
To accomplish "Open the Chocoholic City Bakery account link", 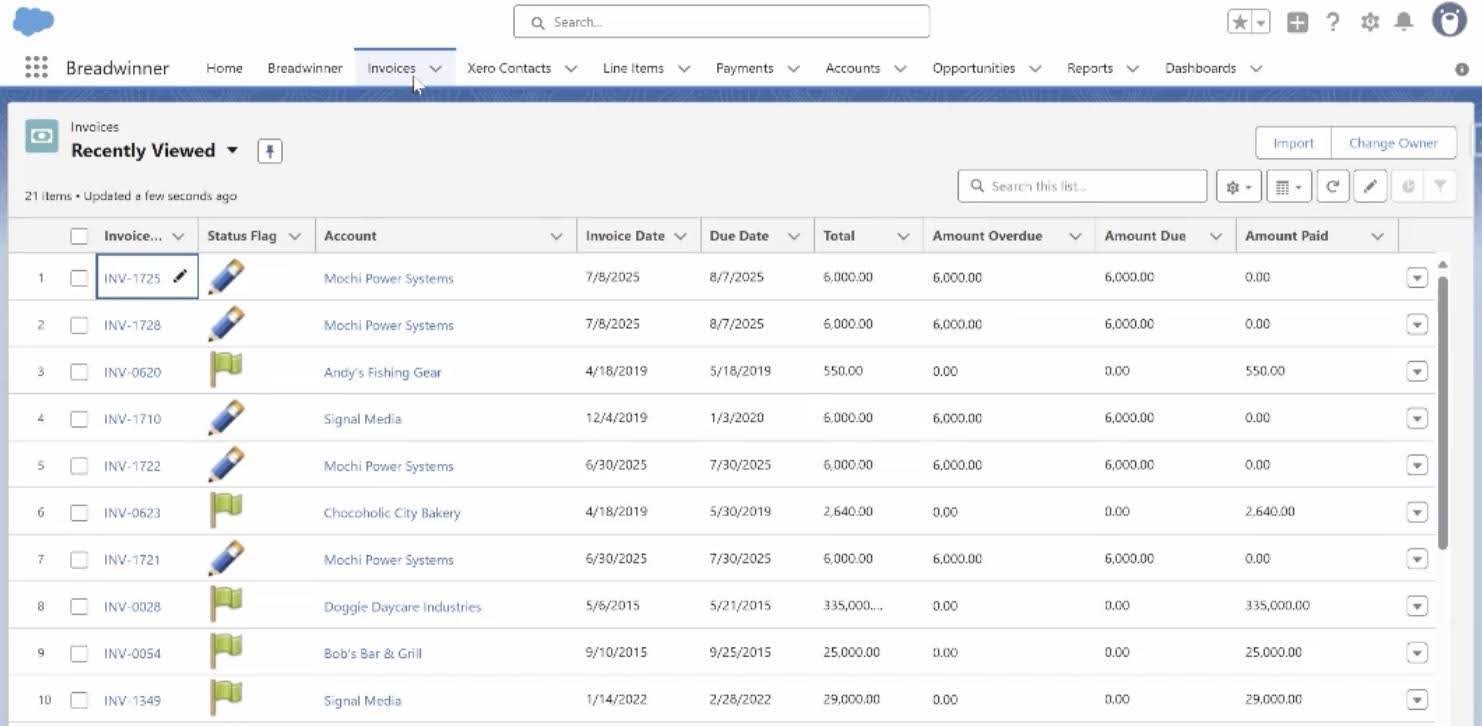I will 392,513.
